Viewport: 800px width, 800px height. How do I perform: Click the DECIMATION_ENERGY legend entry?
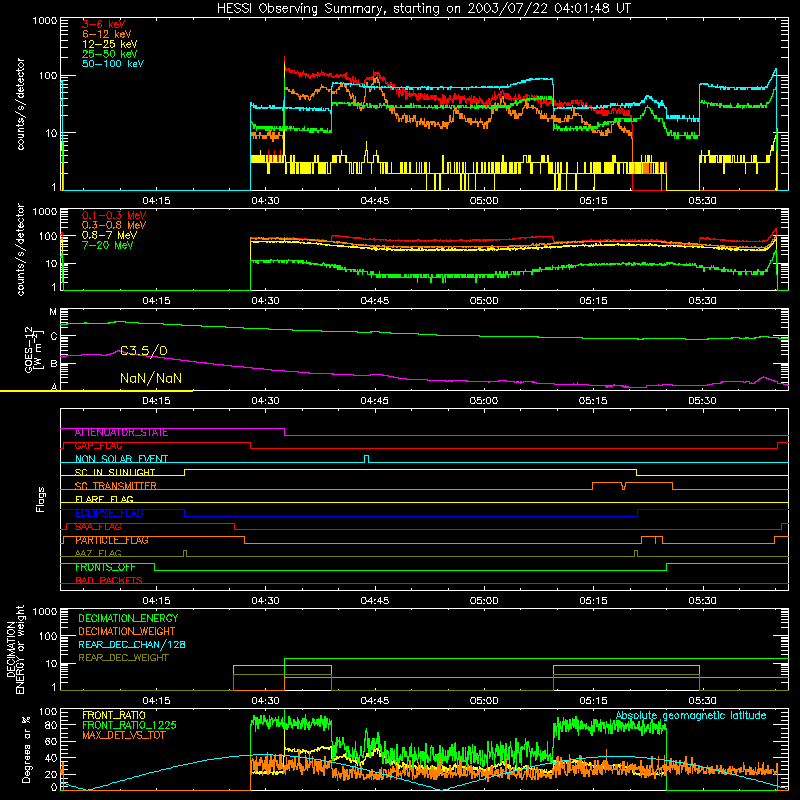pyautogui.click(x=128, y=618)
